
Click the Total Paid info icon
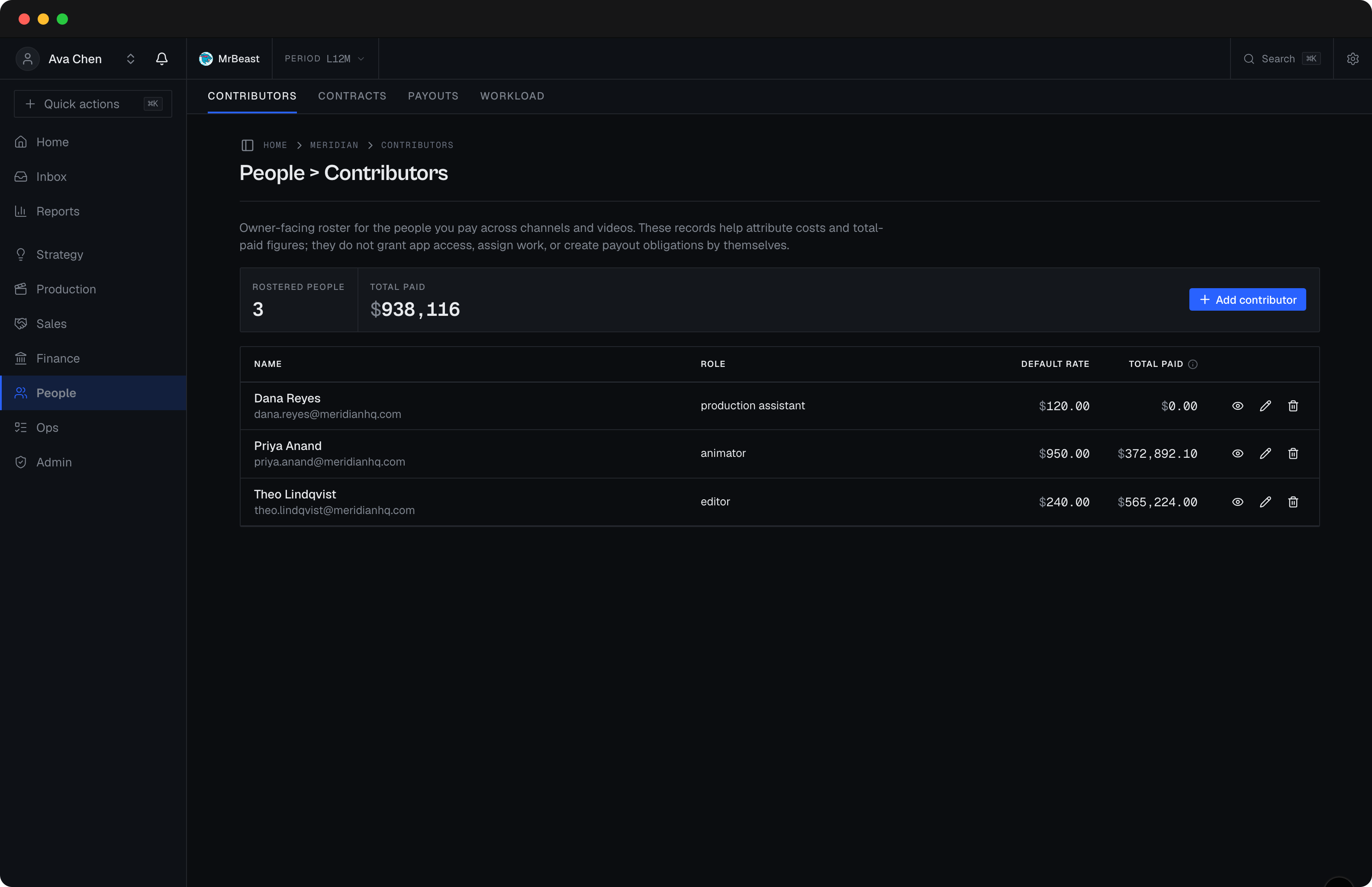1193,364
